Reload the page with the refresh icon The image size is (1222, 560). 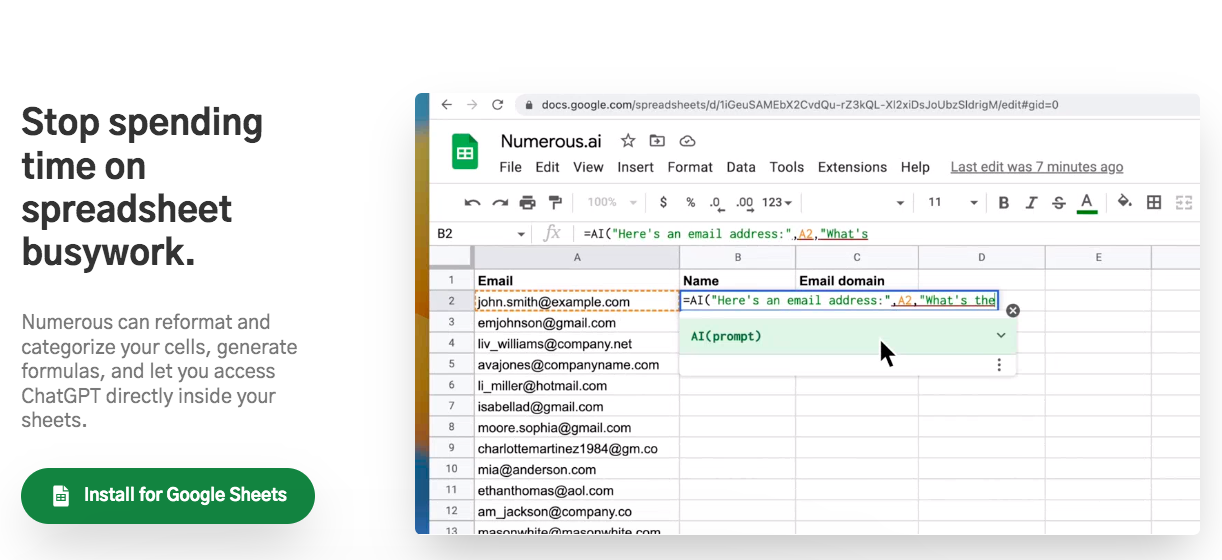pos(498,104)
